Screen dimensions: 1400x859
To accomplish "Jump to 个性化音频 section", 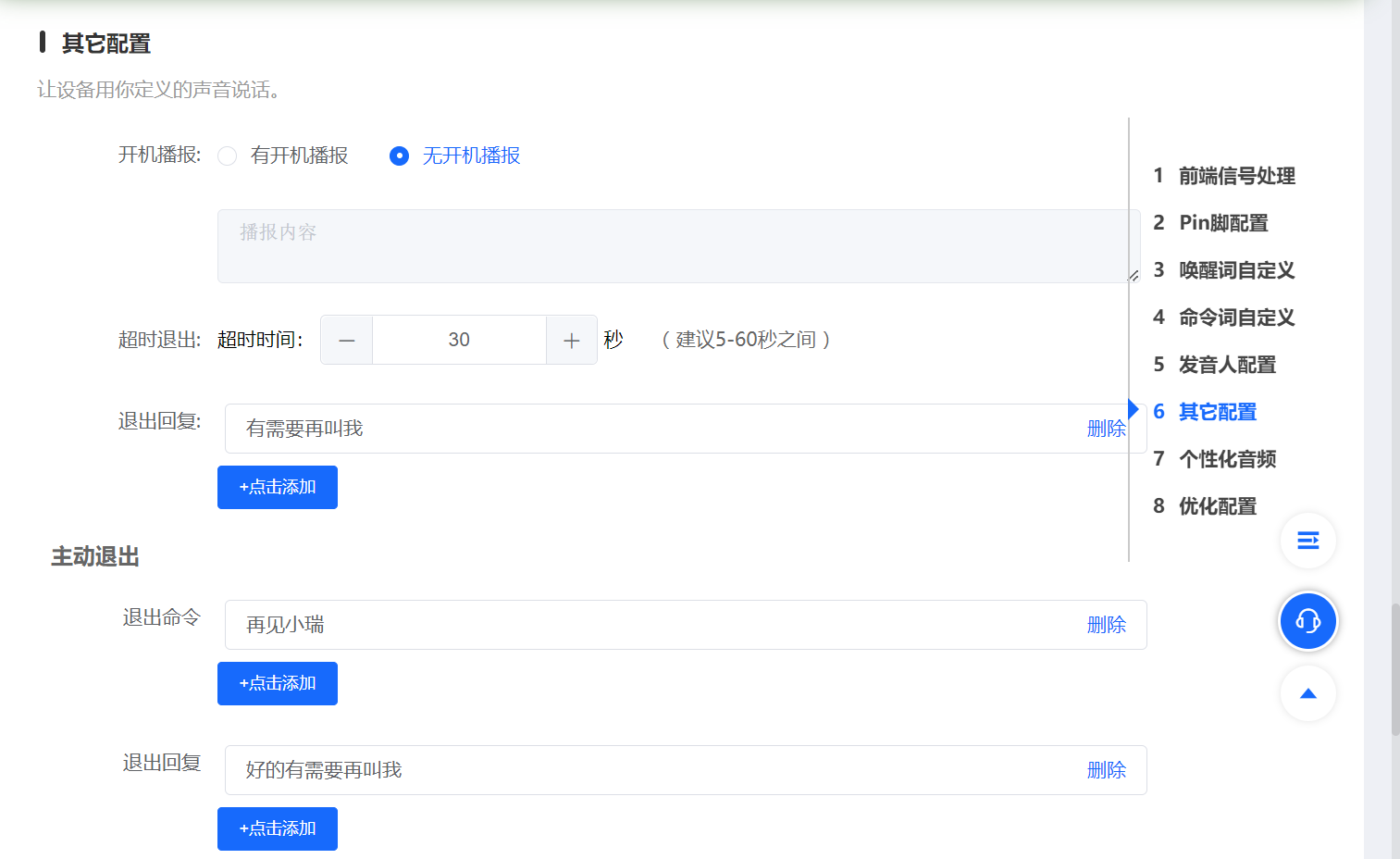I will [1215, 459].
